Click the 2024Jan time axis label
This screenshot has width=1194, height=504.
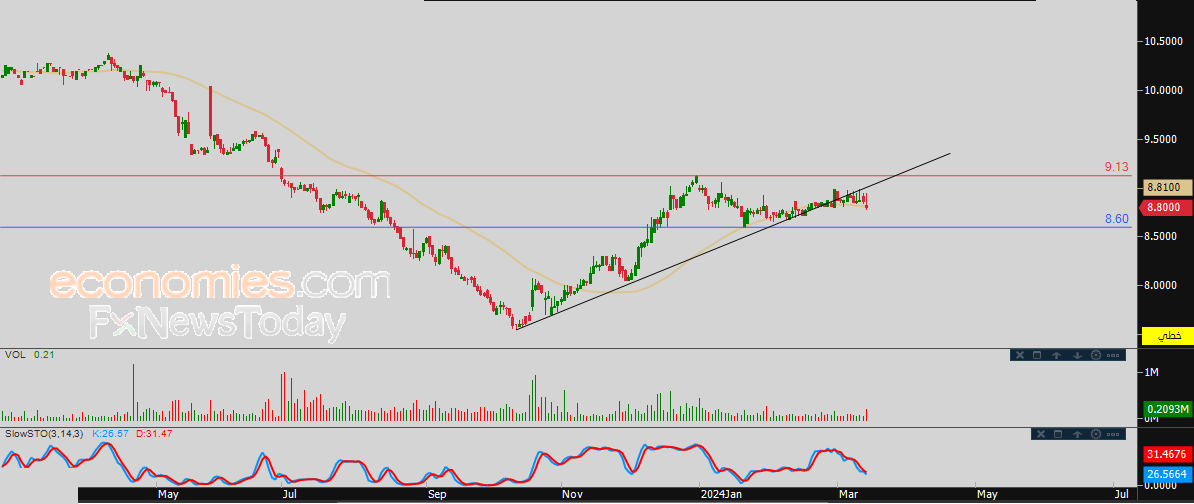pos(722,494)
